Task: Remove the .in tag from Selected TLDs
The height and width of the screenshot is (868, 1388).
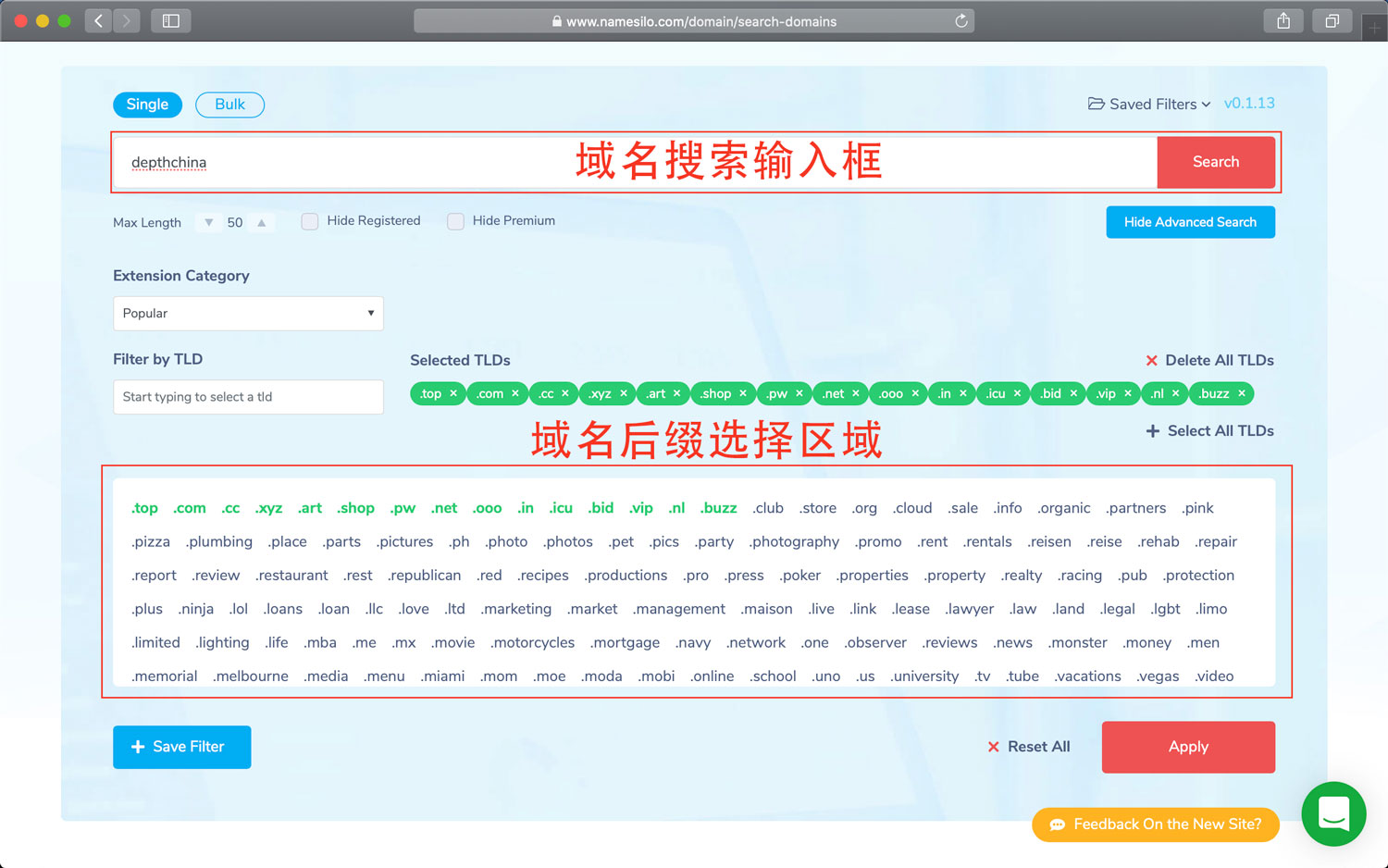Action: pyautogui.click(x=963, y=393)
